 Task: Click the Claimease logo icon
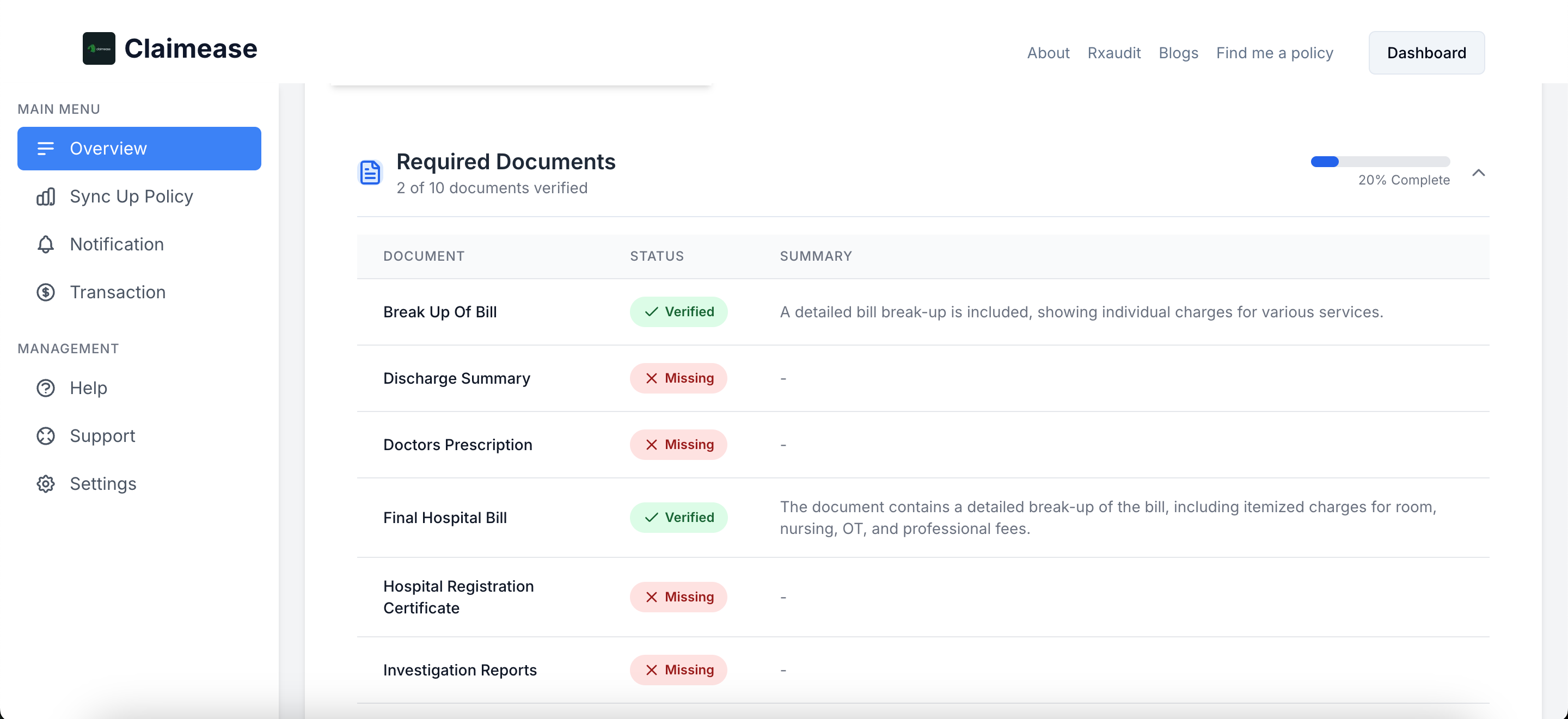pyautogui.click(x=99, y=48)
